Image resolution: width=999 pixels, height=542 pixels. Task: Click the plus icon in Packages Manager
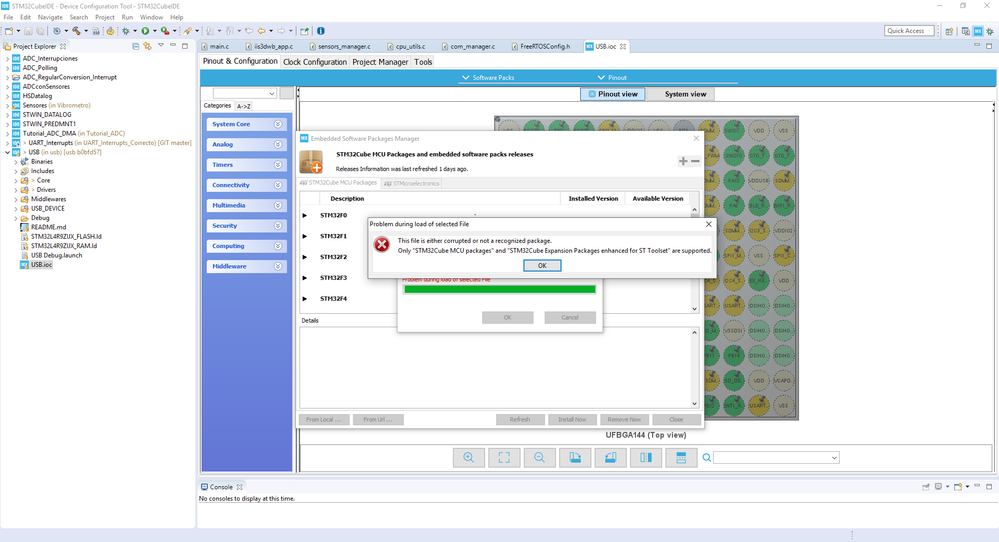[683, 161]
